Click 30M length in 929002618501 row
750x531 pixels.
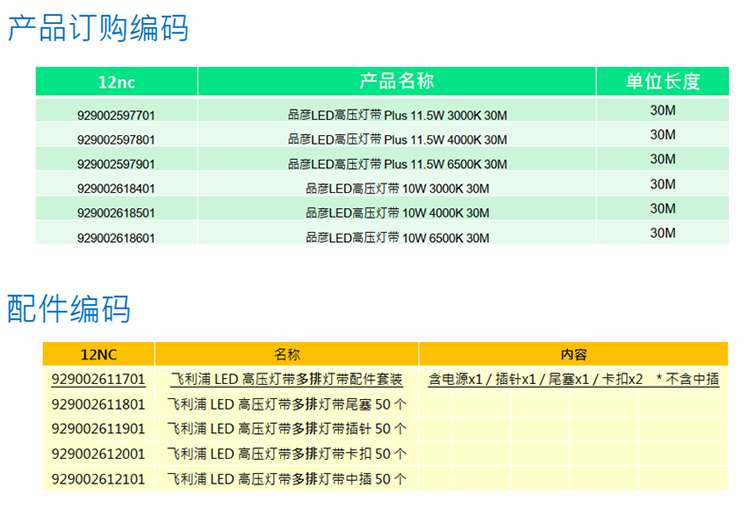[663, 209]
